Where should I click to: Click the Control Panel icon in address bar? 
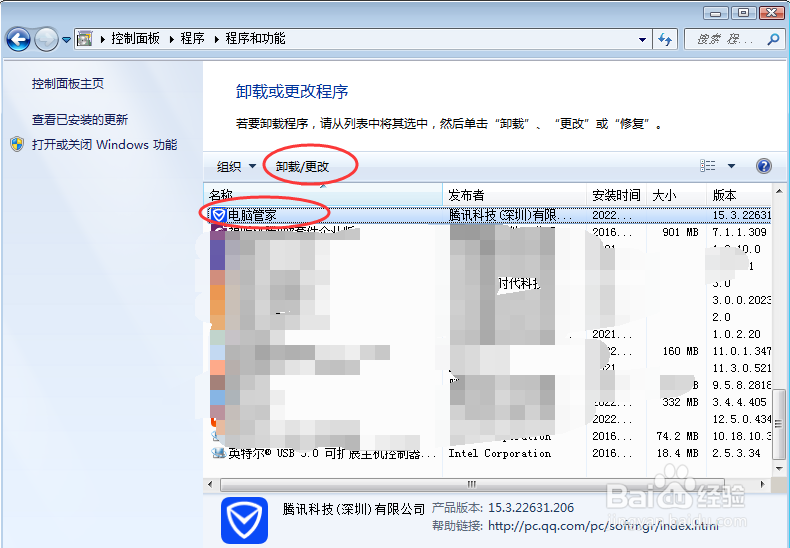click(84, 39)
